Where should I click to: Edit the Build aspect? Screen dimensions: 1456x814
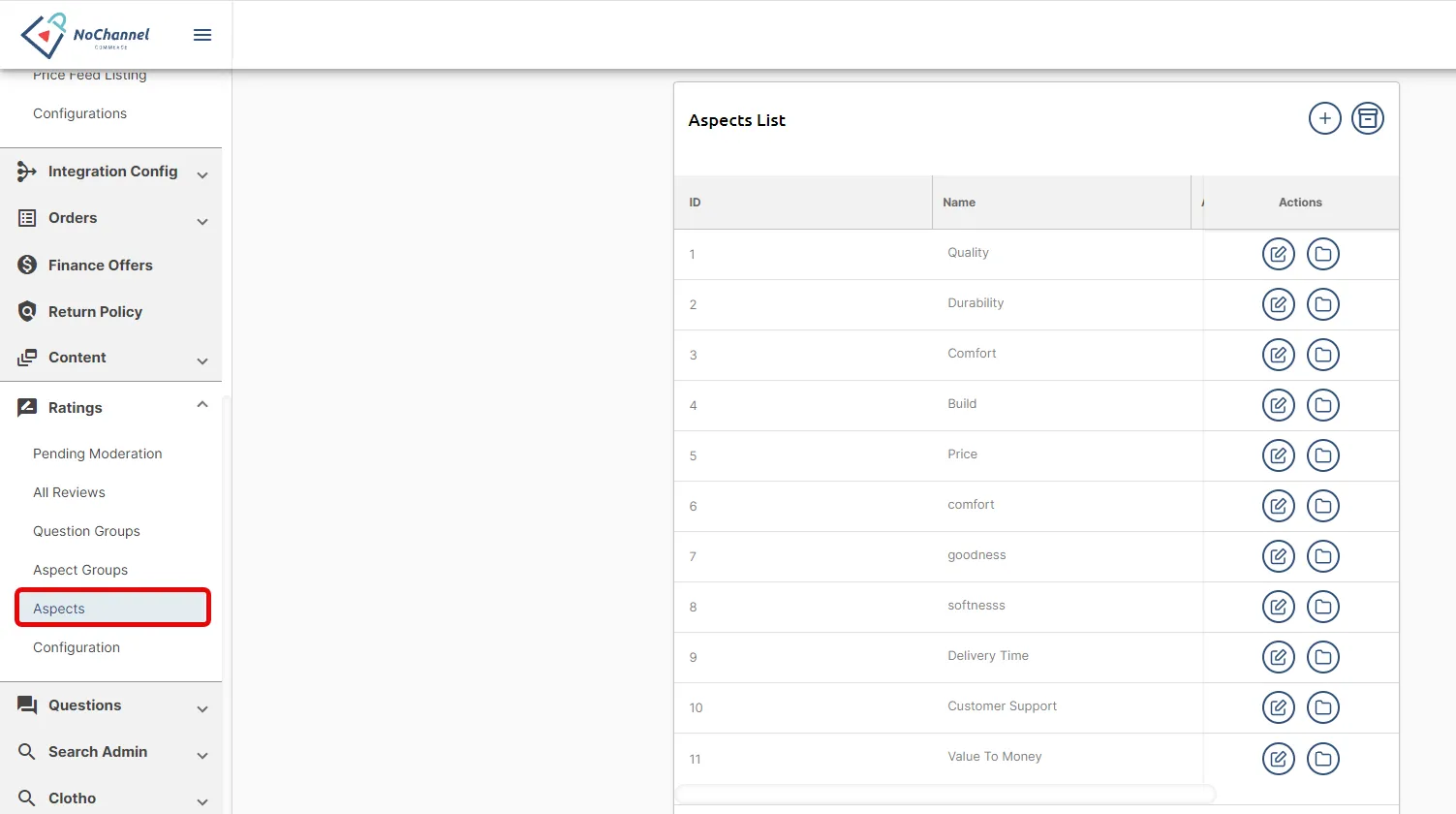point(1278,405)
